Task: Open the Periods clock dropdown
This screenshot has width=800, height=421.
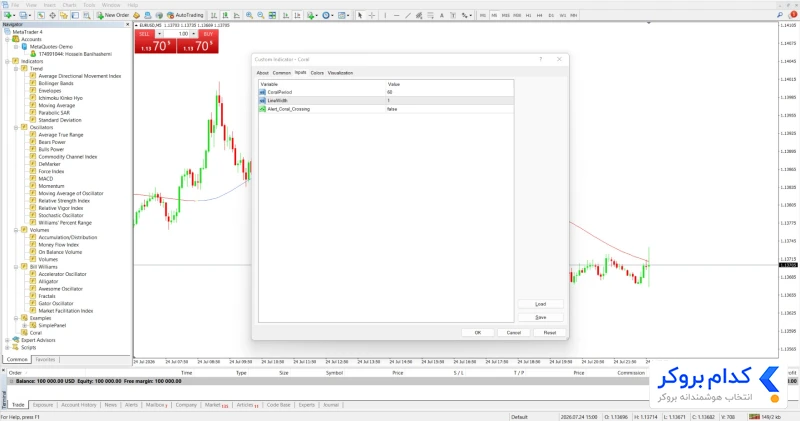Action: point(328,15)
